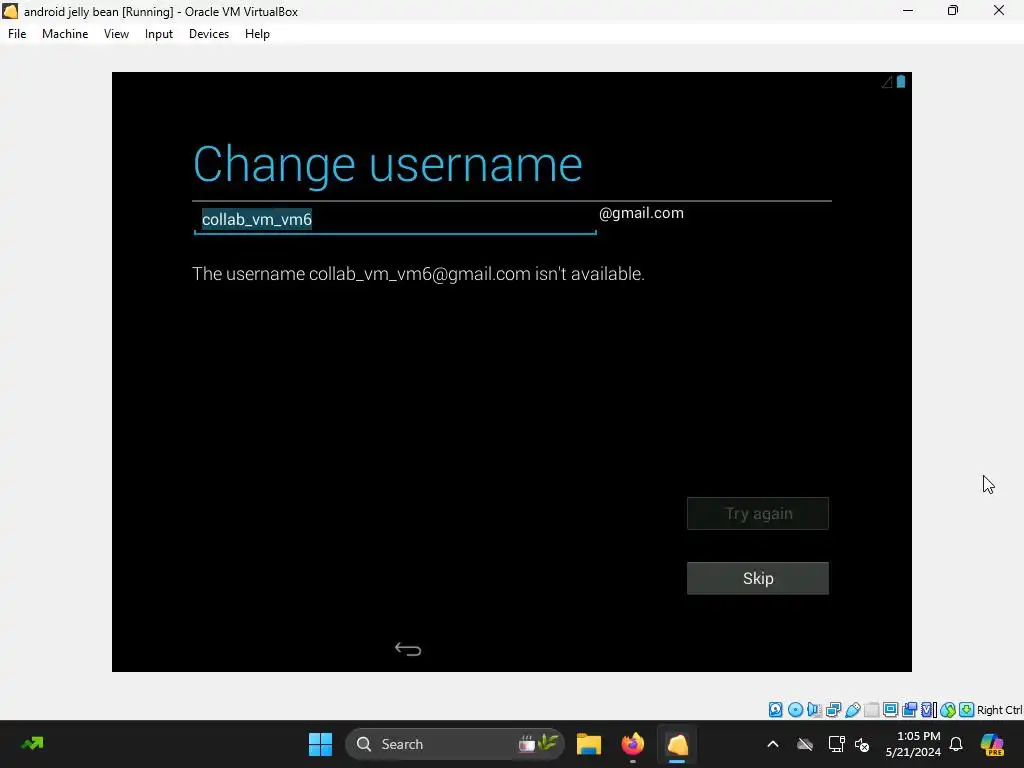This screenshot has width=1024, height=768.
Task: Click the Change username heading
Action: (x=387, y=164)
